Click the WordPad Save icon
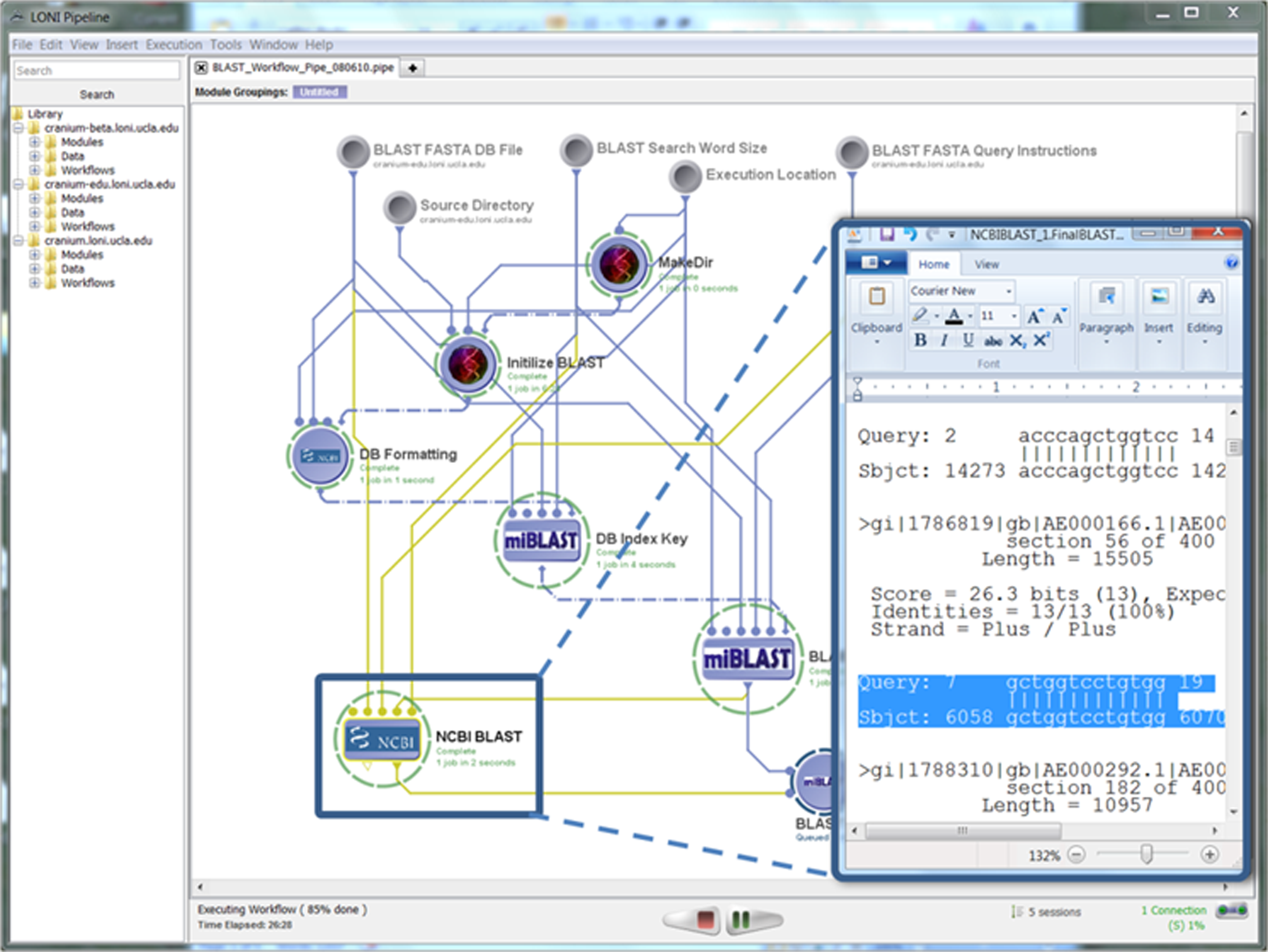The image size is (1268, 952). coord(887,234)
